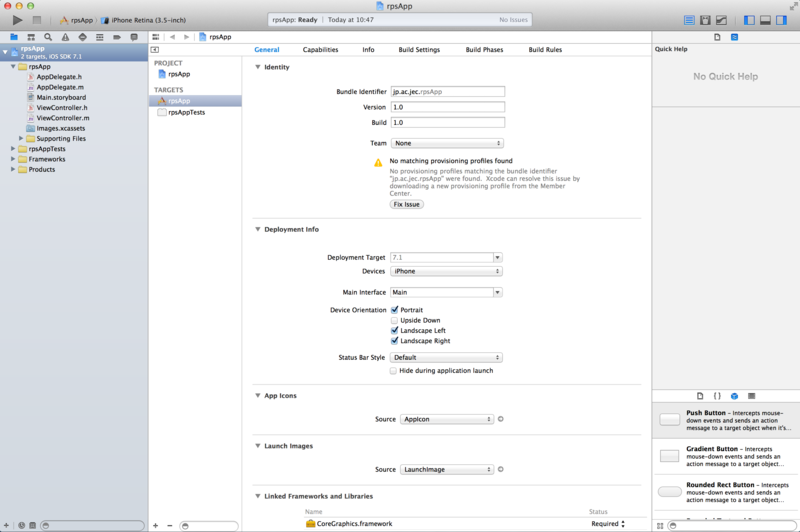800x532 pixels.
Task: Show the Media library icon
Action: pos(752,396)
